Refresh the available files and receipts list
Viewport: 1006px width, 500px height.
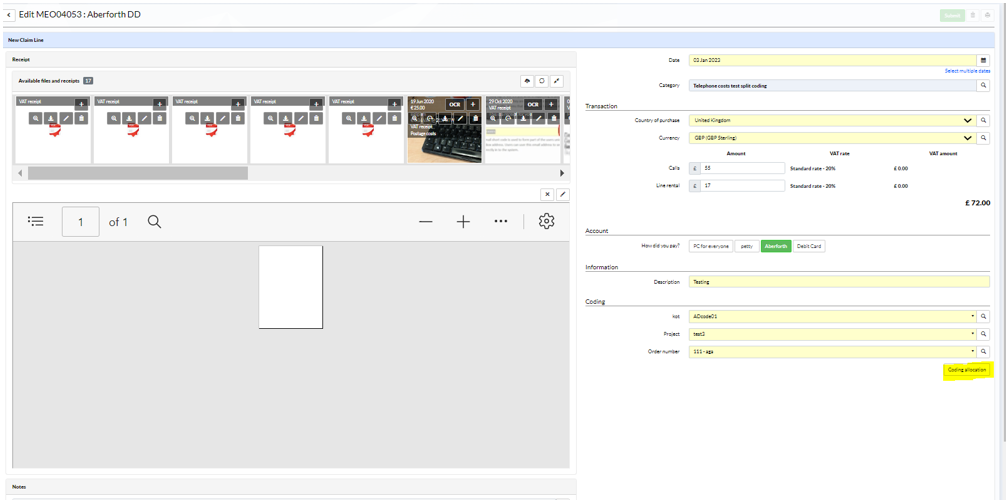542,81
